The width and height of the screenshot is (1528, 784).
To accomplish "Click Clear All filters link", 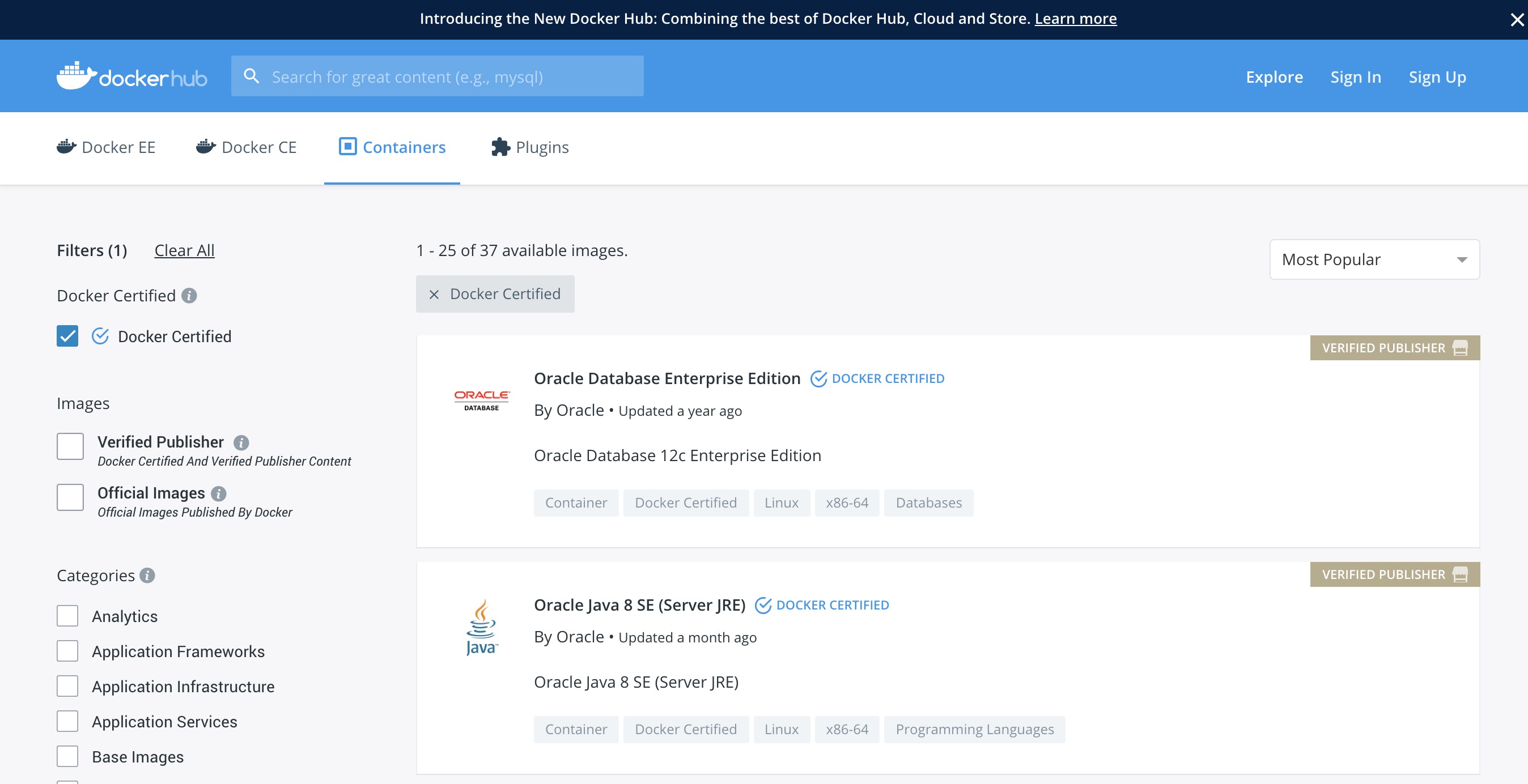I will (184, 250).
